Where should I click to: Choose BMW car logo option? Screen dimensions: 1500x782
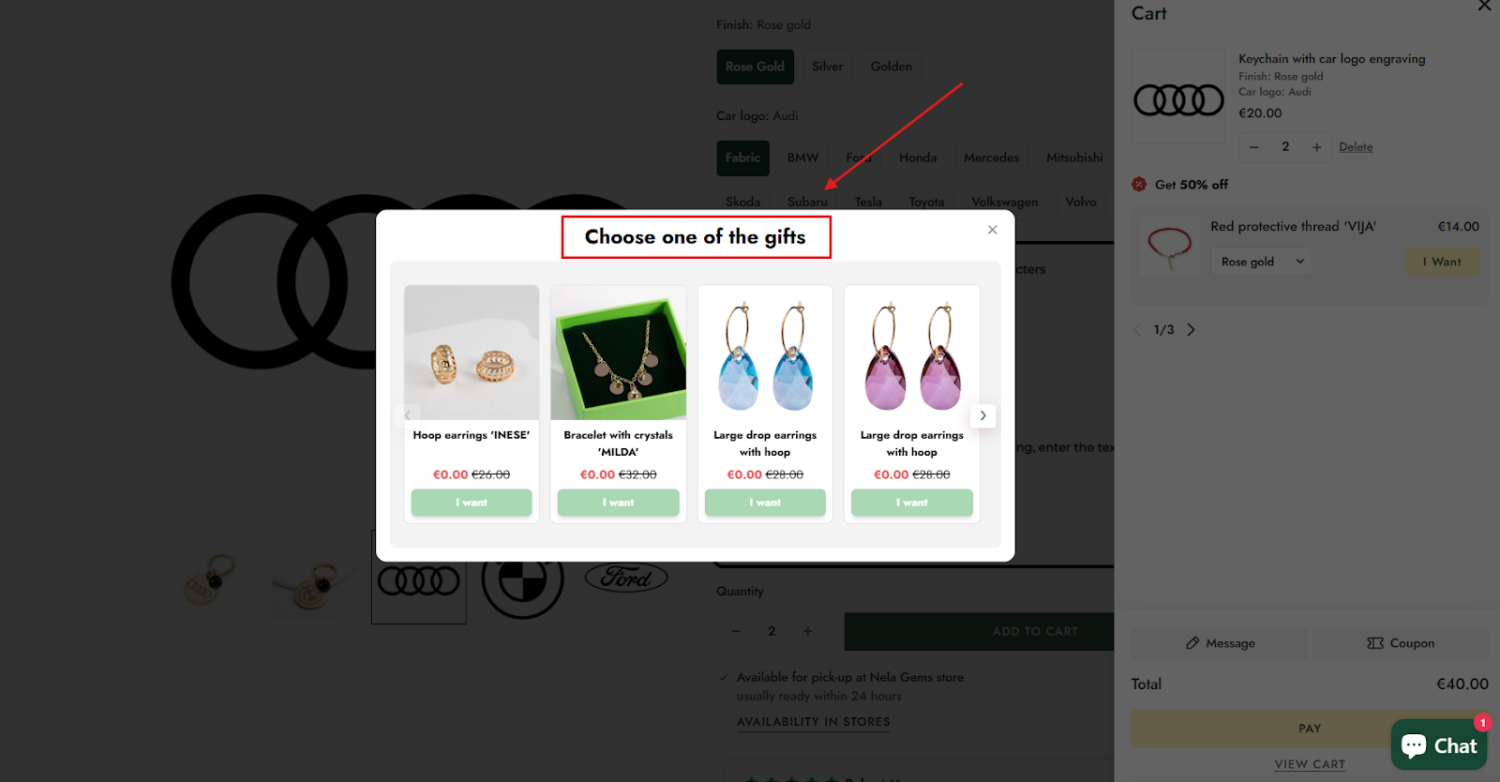(x=803, y=158)
